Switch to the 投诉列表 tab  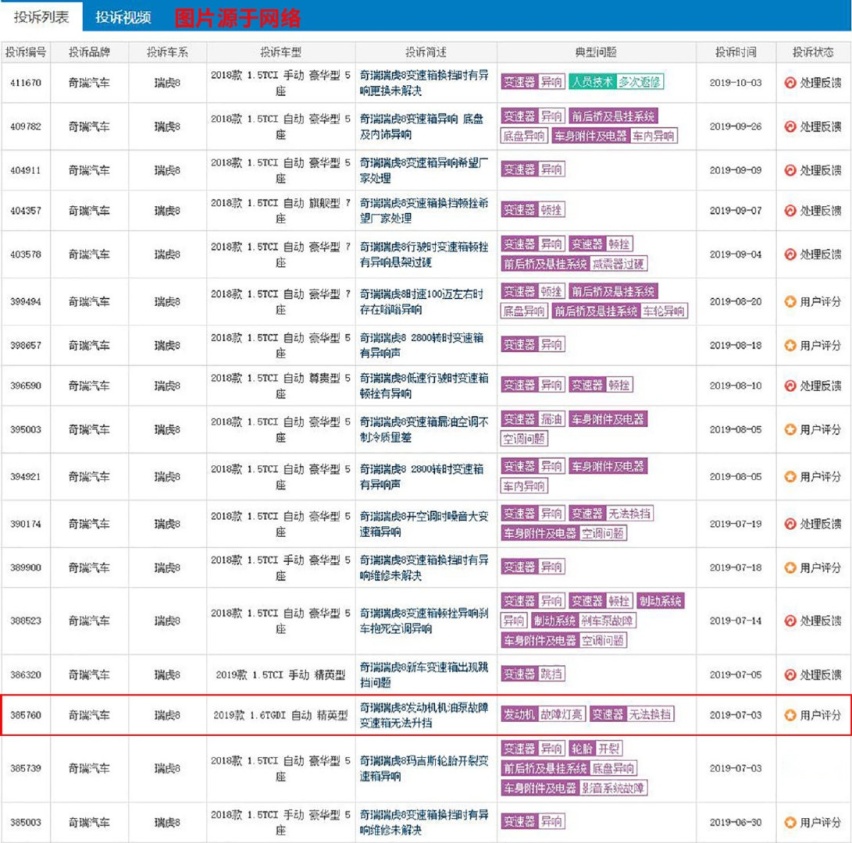click(x=41, y=17)
